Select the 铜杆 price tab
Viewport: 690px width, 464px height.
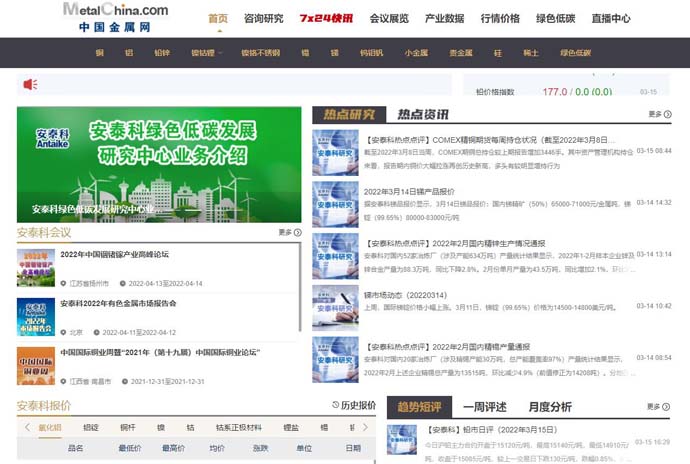pyautogui.click(x=128, y=427)
